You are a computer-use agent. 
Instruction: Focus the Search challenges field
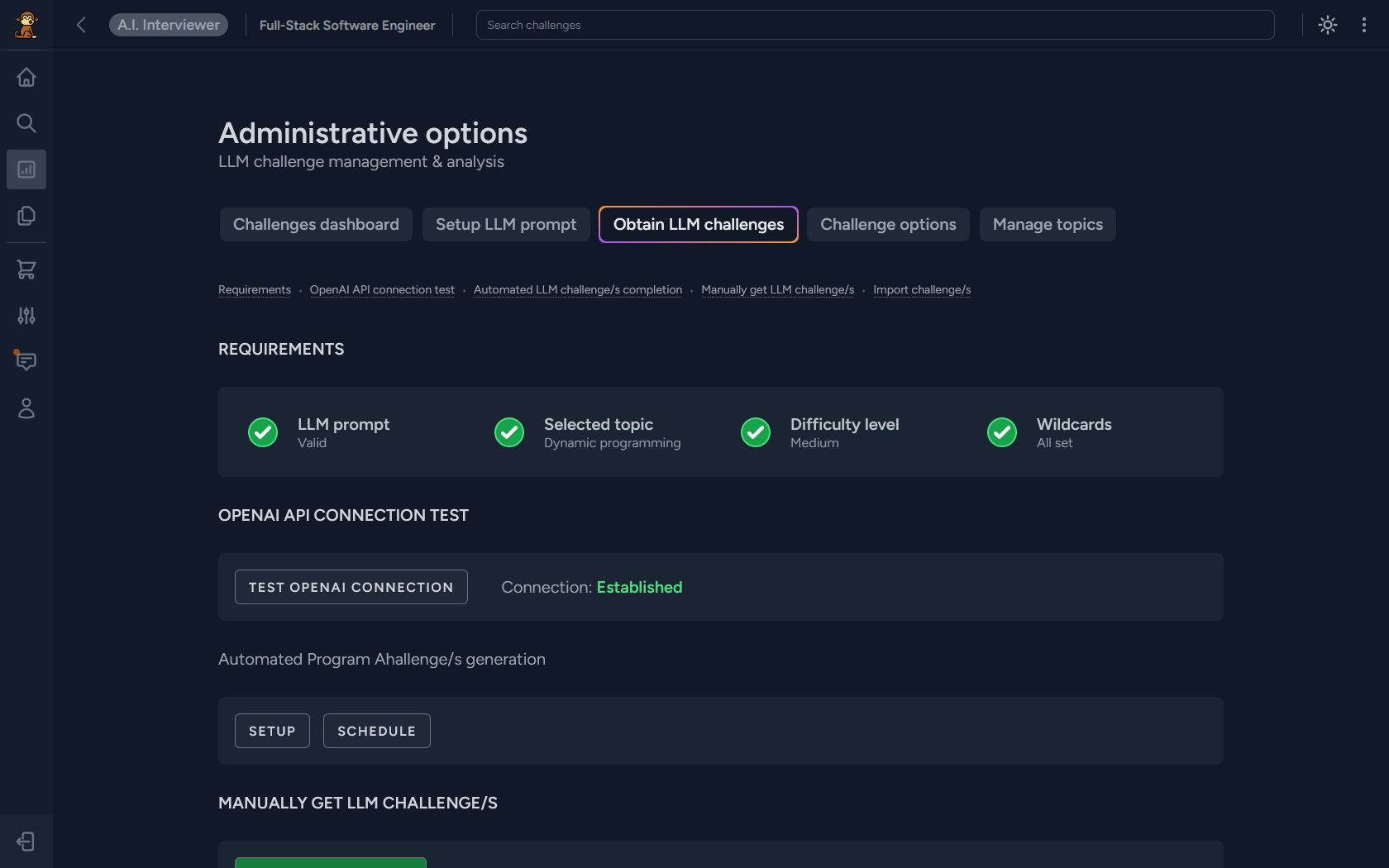[875, 25]
